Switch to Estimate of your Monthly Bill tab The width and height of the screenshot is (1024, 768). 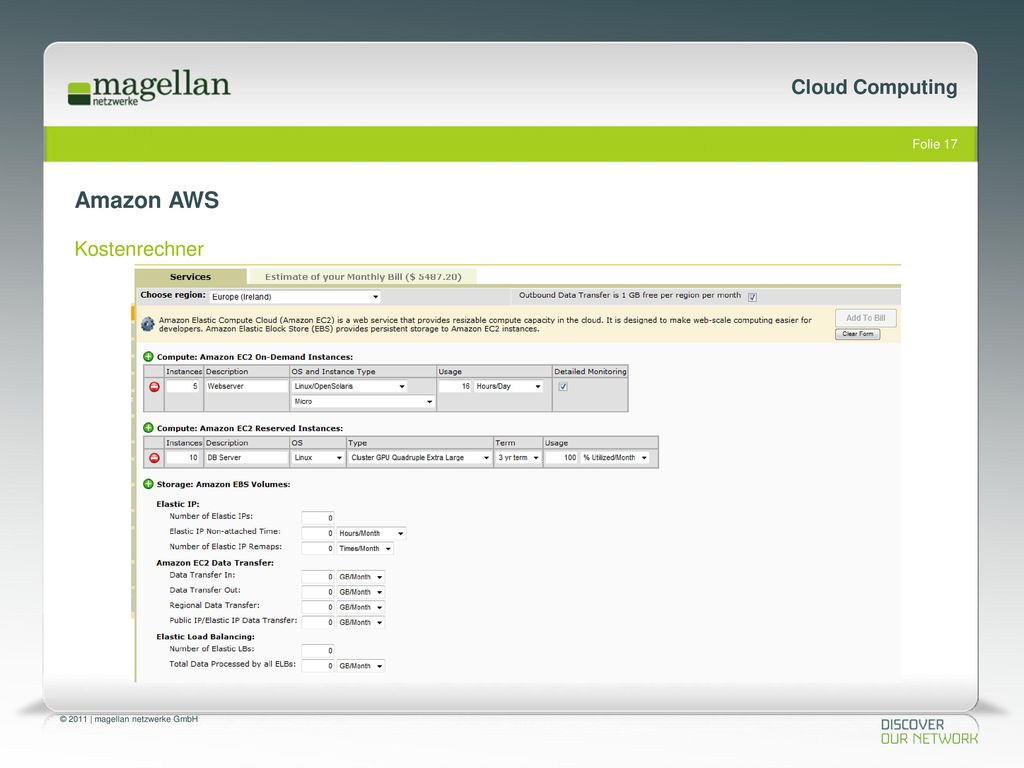click(362, 277)
